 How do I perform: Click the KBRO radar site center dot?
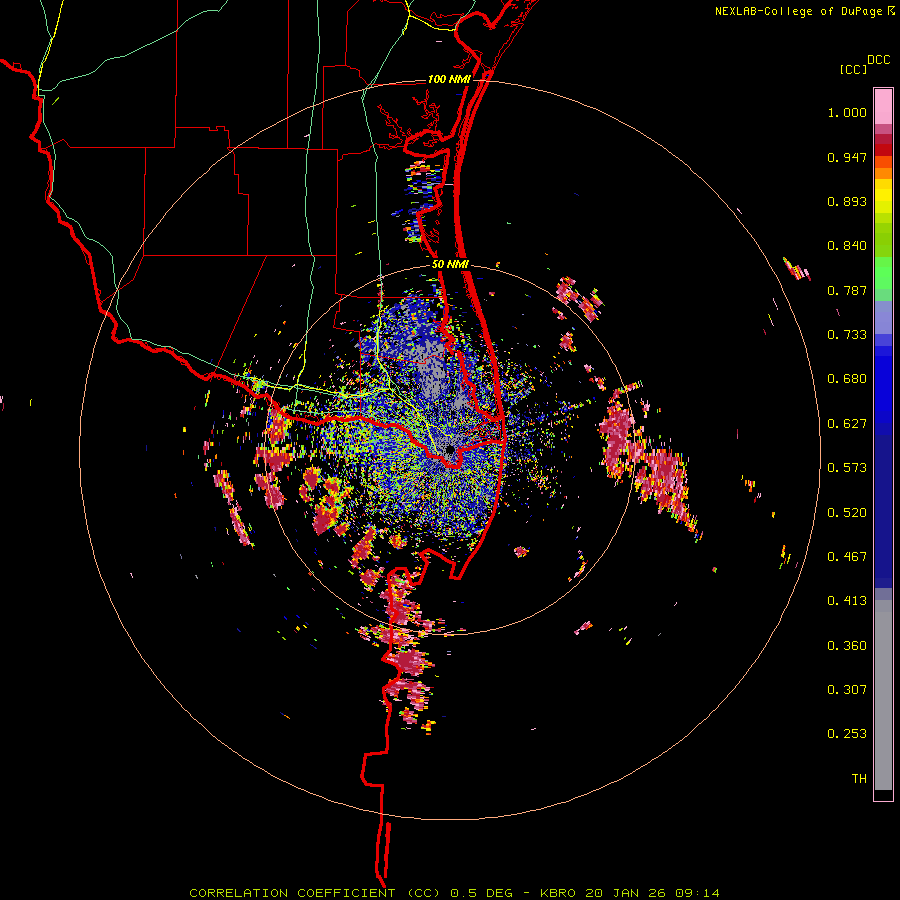451,450
